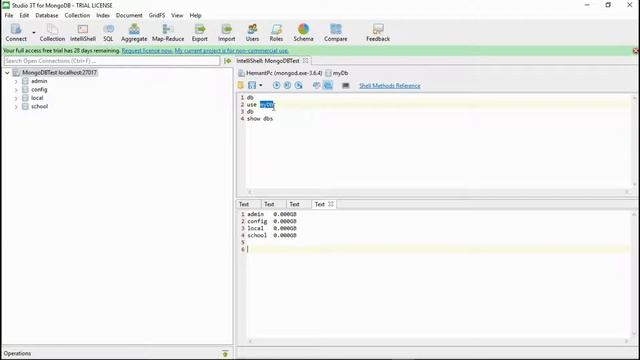Open the Map-Reduce tool
Screen dimensions: 640x360
[168, 32]
